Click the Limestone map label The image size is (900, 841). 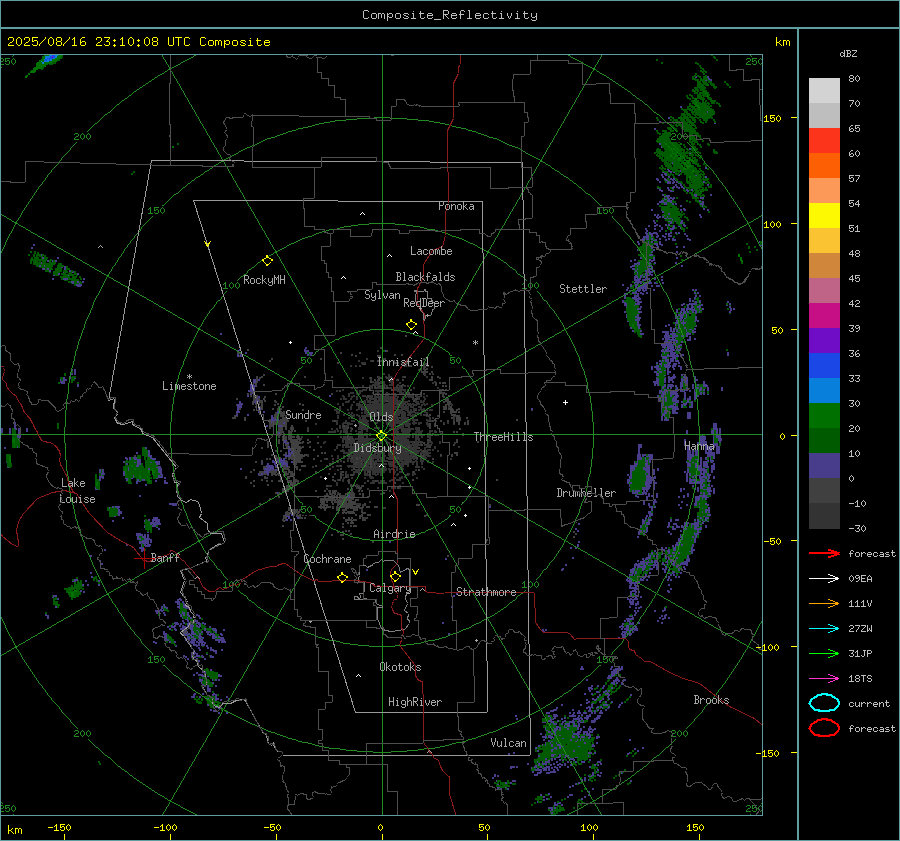point(189,386)
